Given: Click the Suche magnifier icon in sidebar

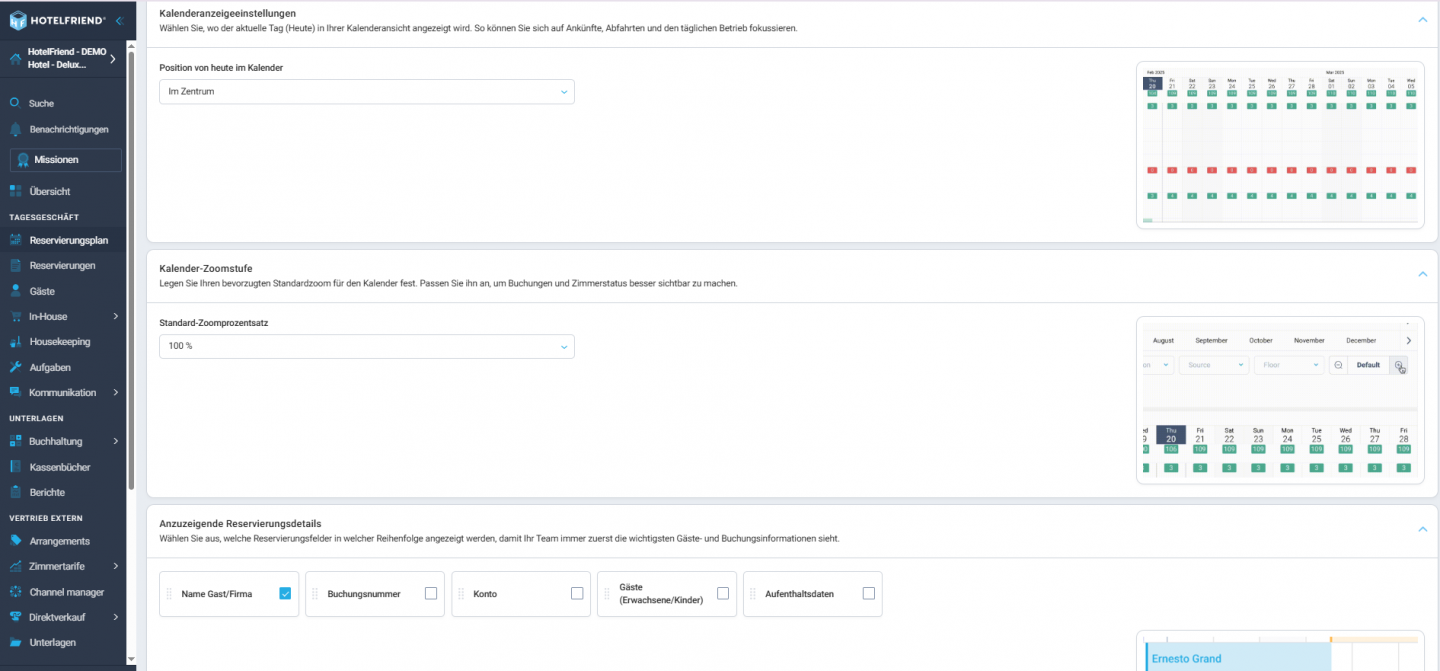Looking at the screenshot, I should [x=15, y=103].
